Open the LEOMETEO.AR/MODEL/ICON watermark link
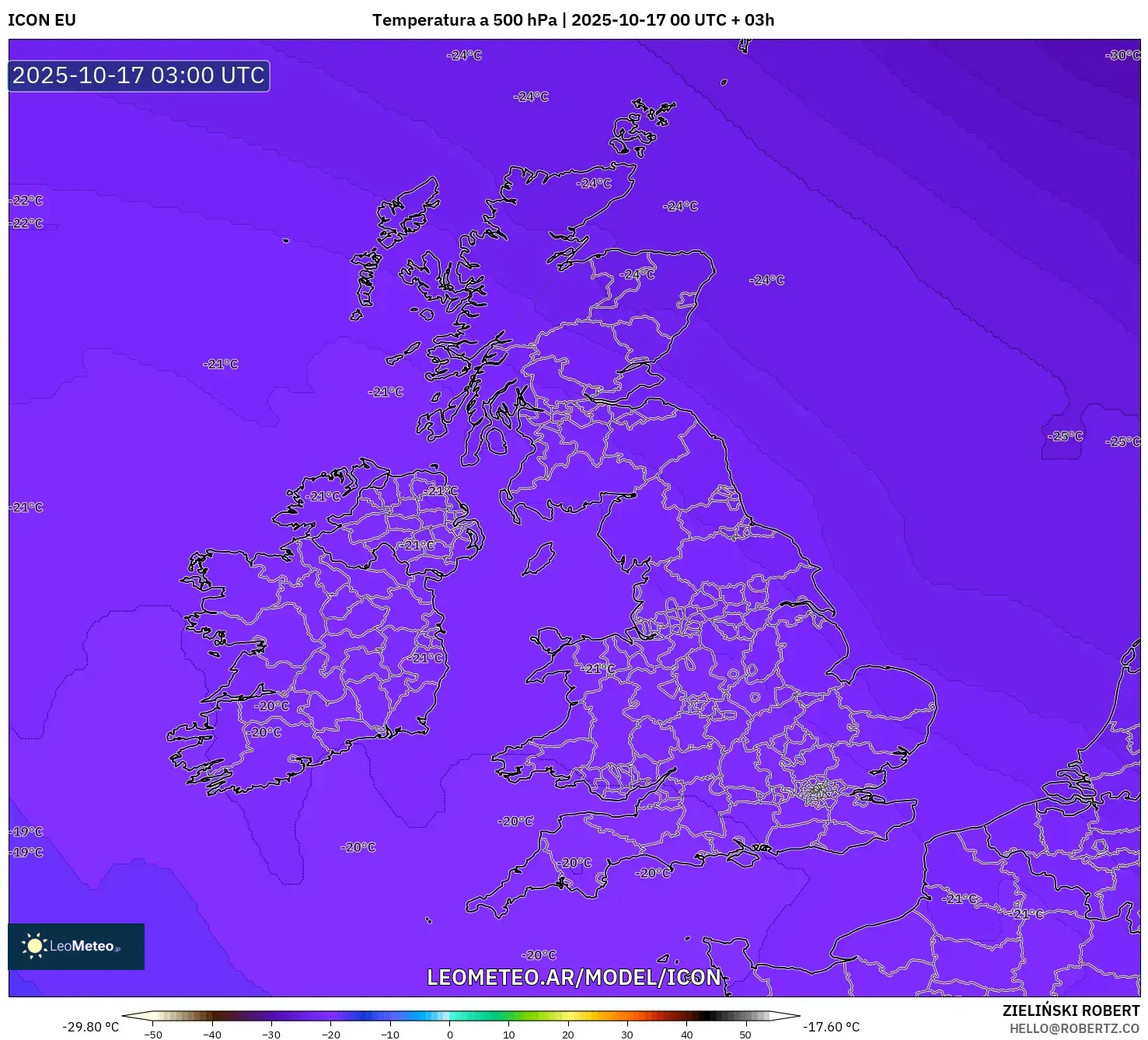1148x1040 pixels. tap(574, 977)
